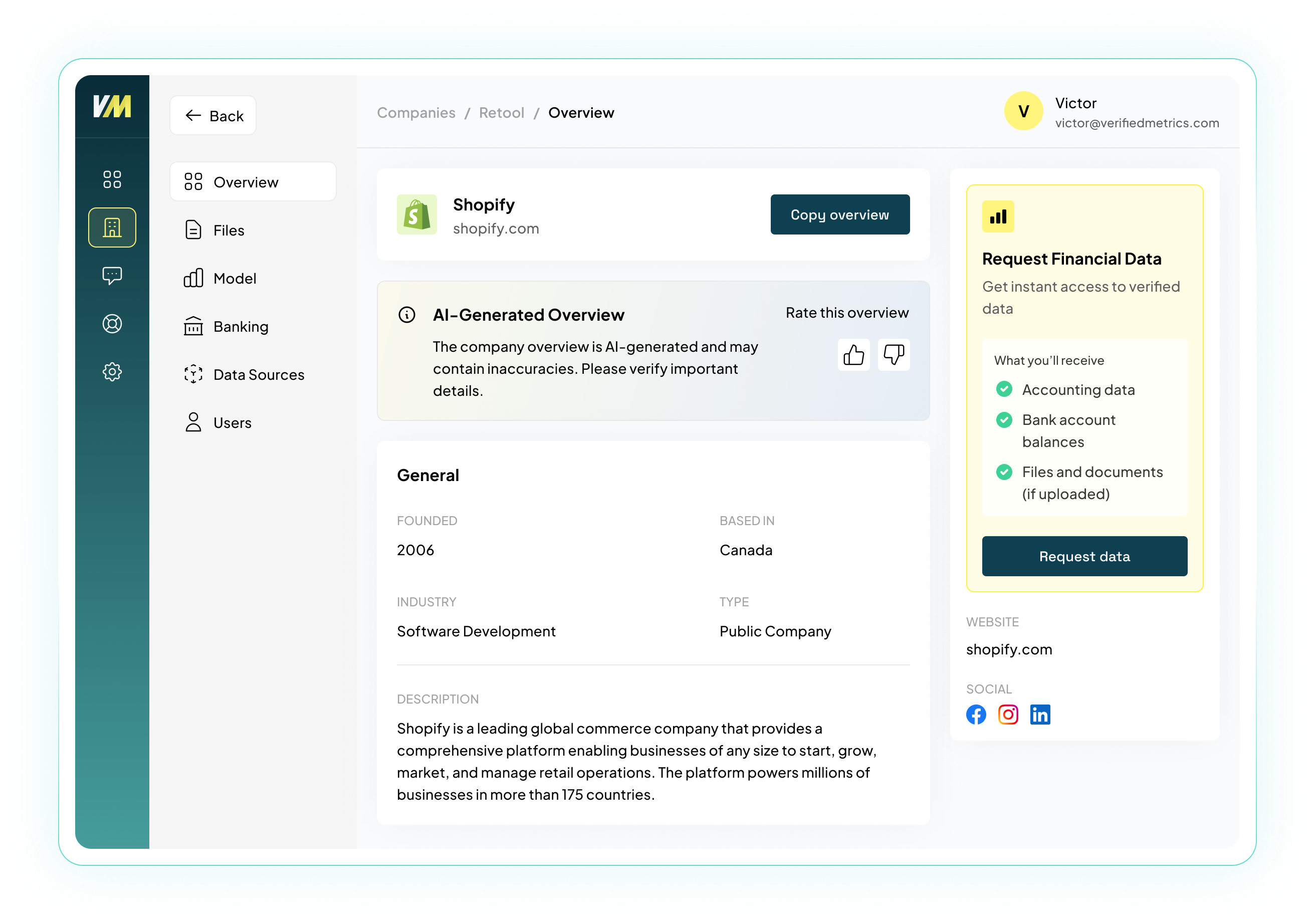
Task: Open the support lifebuoy sidebar icon
Action: tap(112, 324)
